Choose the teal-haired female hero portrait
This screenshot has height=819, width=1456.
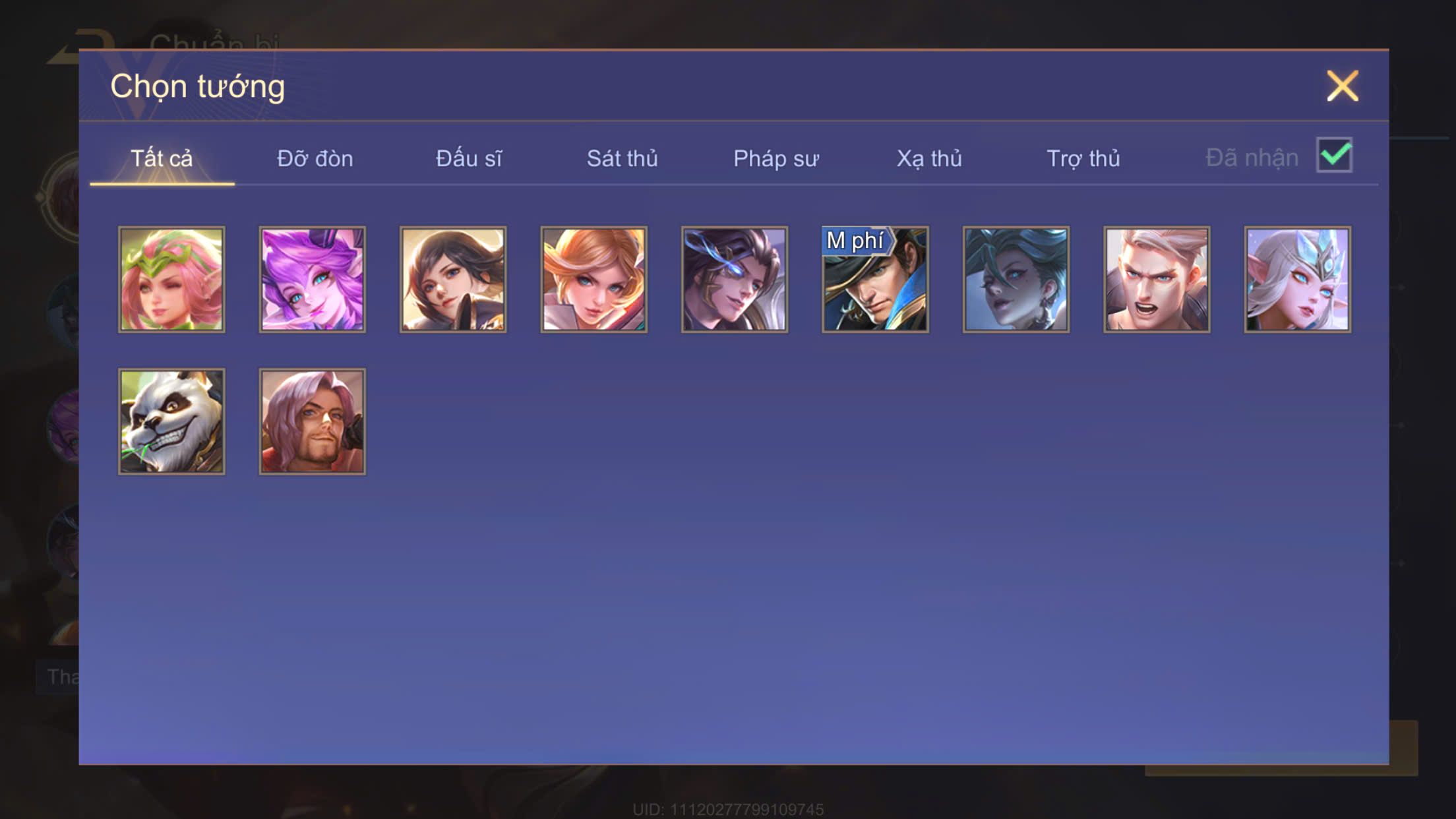(x=1016, y=280)
